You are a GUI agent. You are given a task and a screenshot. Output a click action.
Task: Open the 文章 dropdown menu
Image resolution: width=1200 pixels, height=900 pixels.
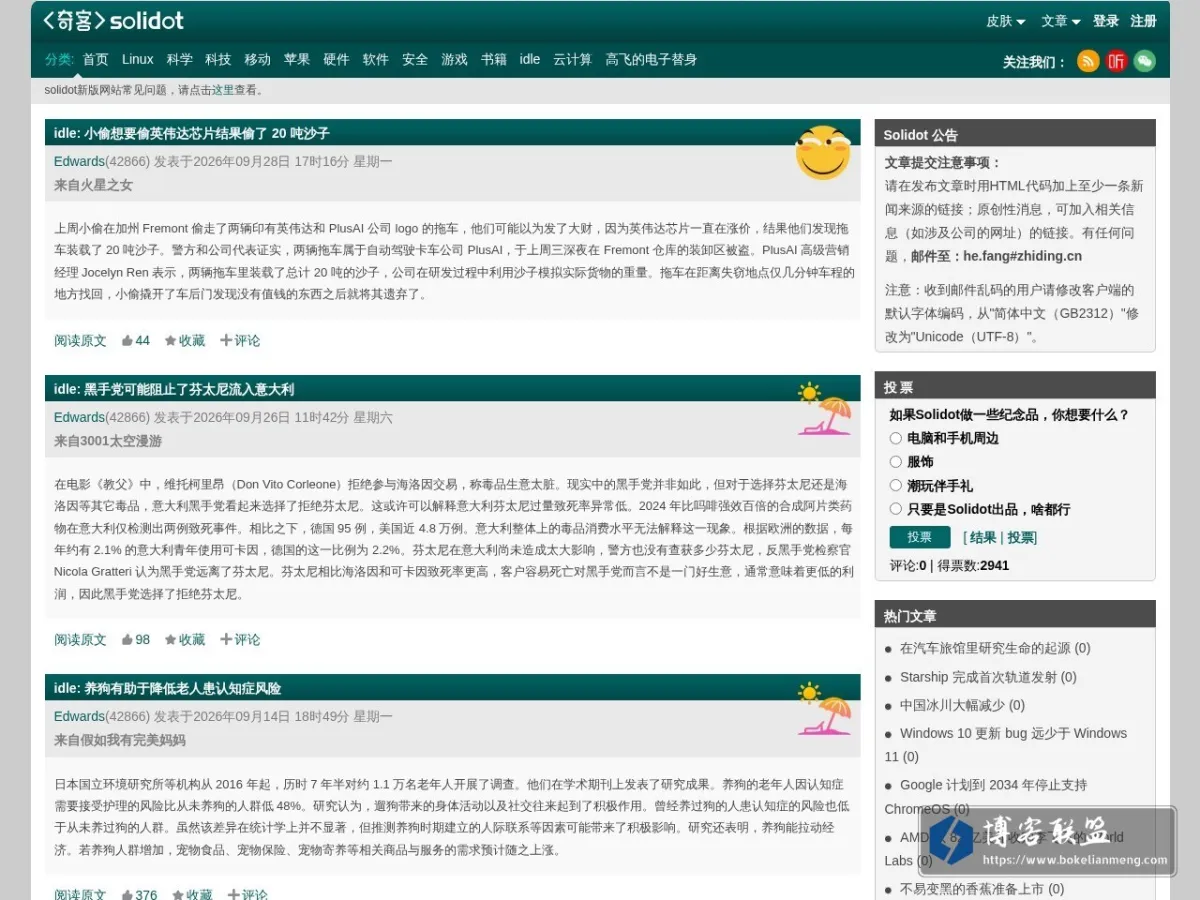1061,21
